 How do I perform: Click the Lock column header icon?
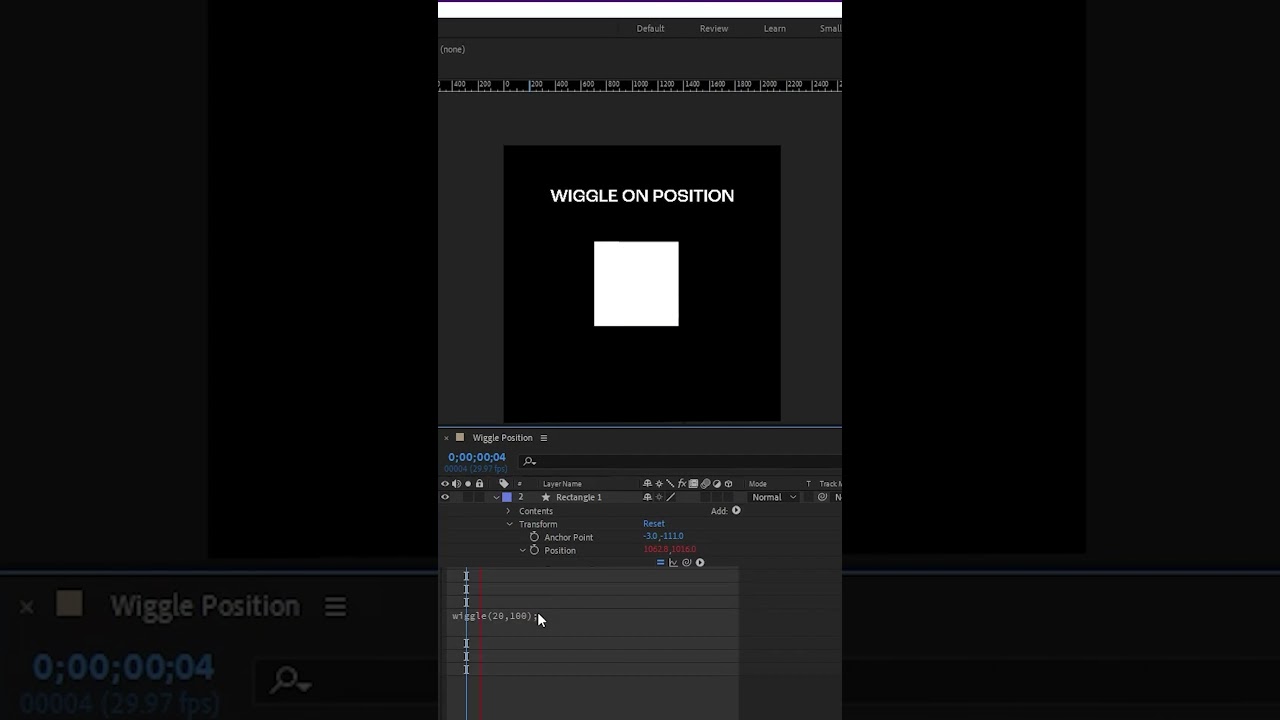pos(479,484)
